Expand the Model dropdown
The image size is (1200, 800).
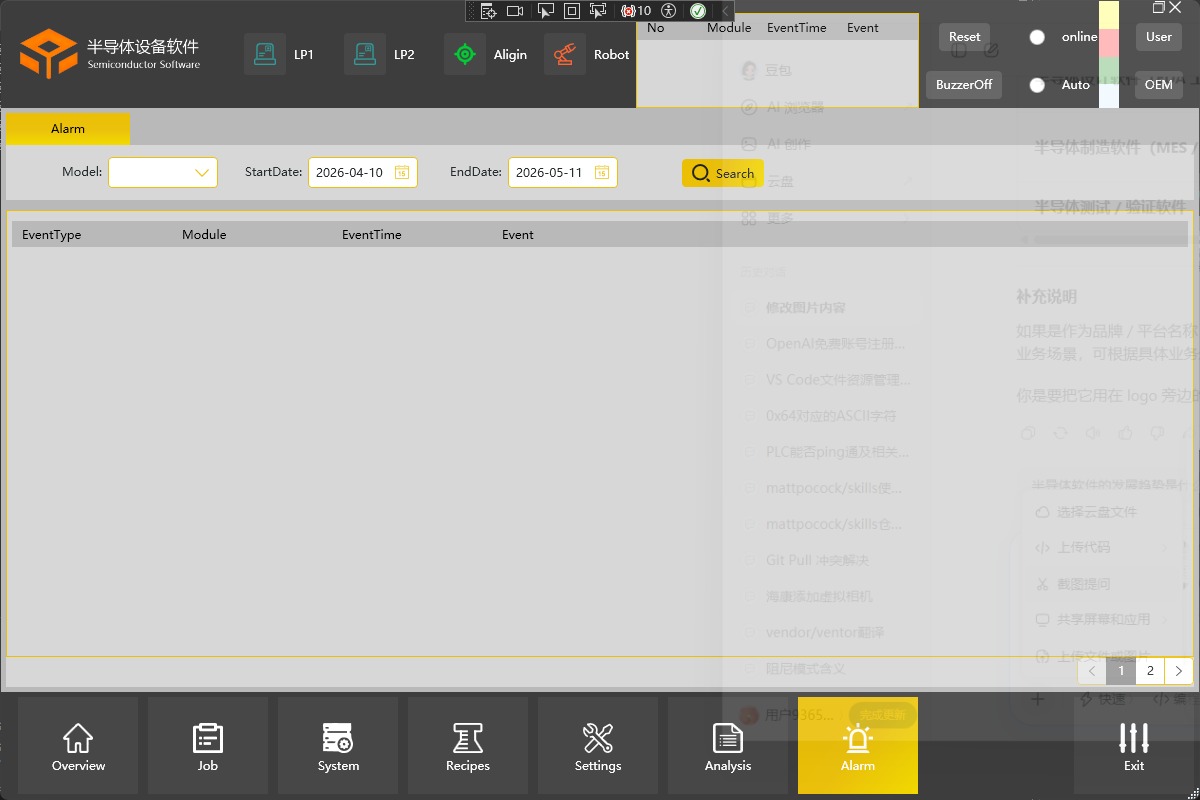pos(163,173)
